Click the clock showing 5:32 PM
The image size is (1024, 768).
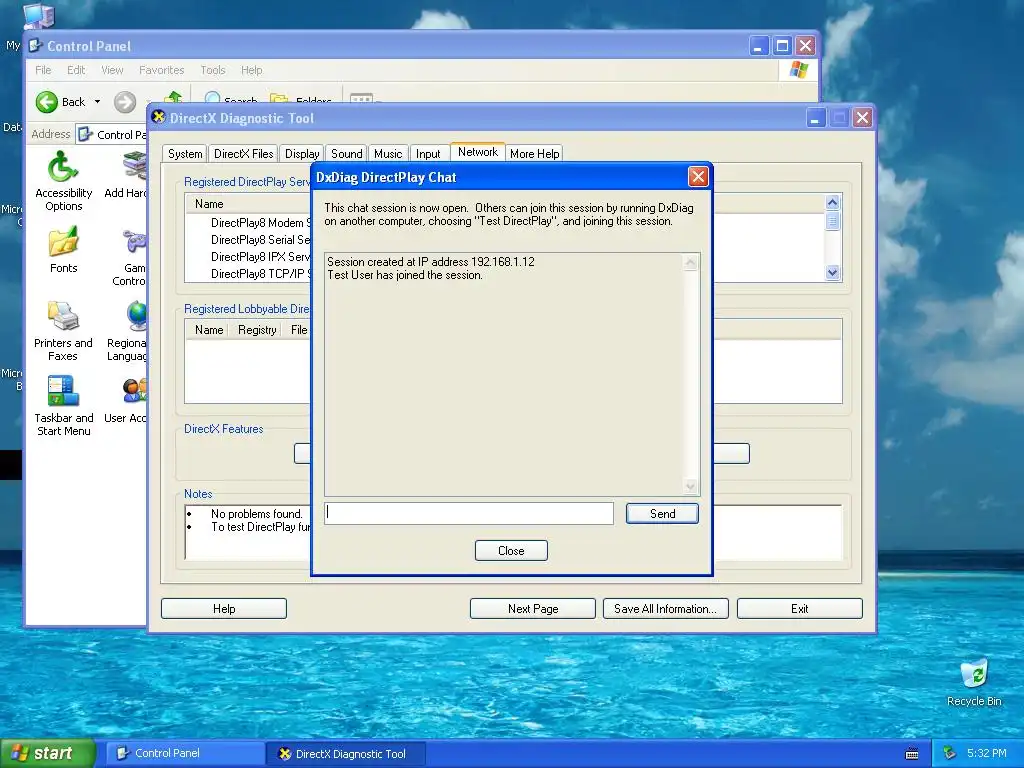(986, 754)
